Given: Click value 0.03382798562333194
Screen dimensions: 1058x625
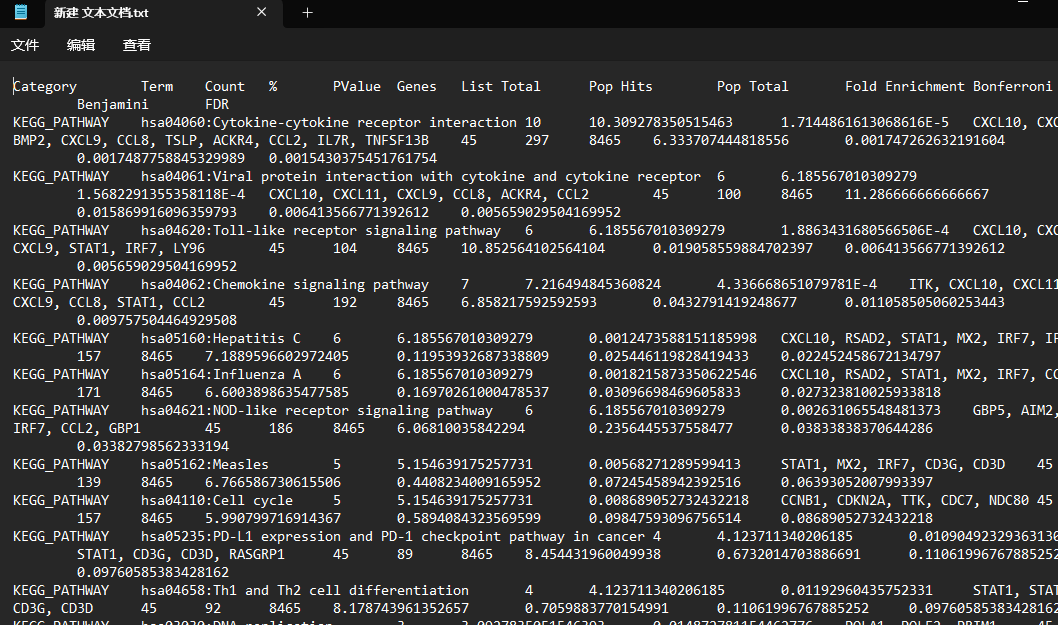Looking at the screenshot, I should click(x=153, y=446).
